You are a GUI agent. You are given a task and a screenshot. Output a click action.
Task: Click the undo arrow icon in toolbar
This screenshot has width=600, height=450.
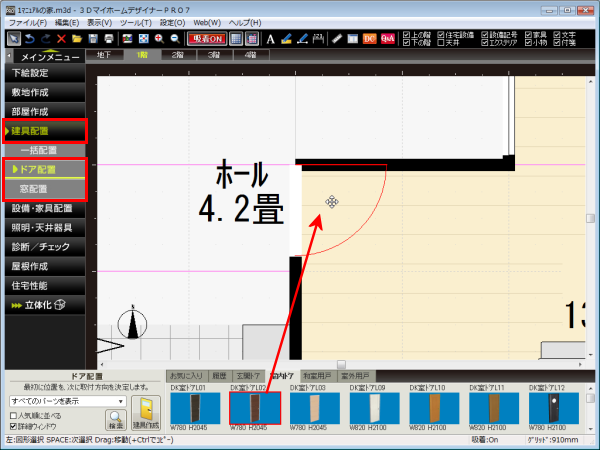(x=29, y=38)
